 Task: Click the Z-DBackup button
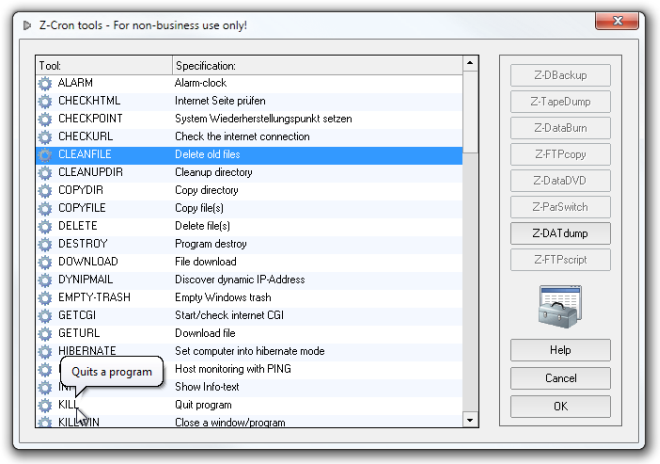tap(560, 75)
